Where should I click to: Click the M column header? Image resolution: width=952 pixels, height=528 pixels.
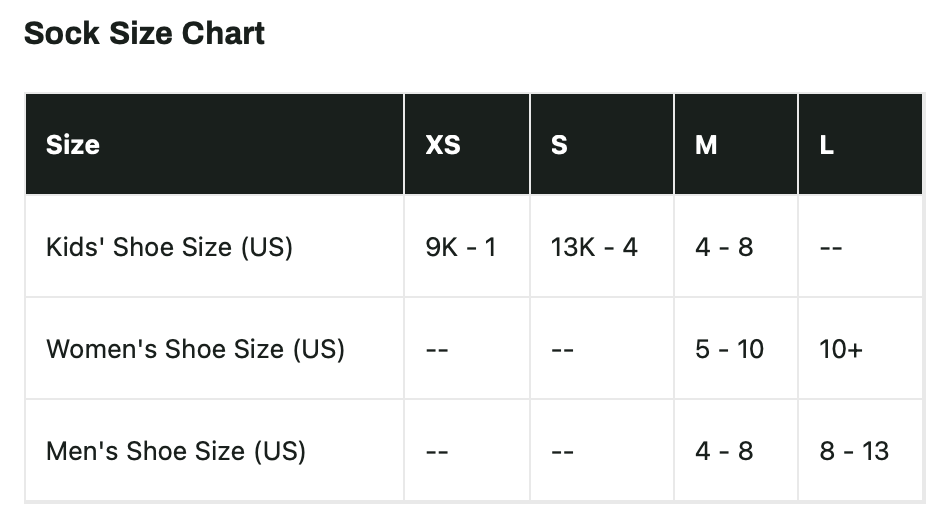click(736, 144)
